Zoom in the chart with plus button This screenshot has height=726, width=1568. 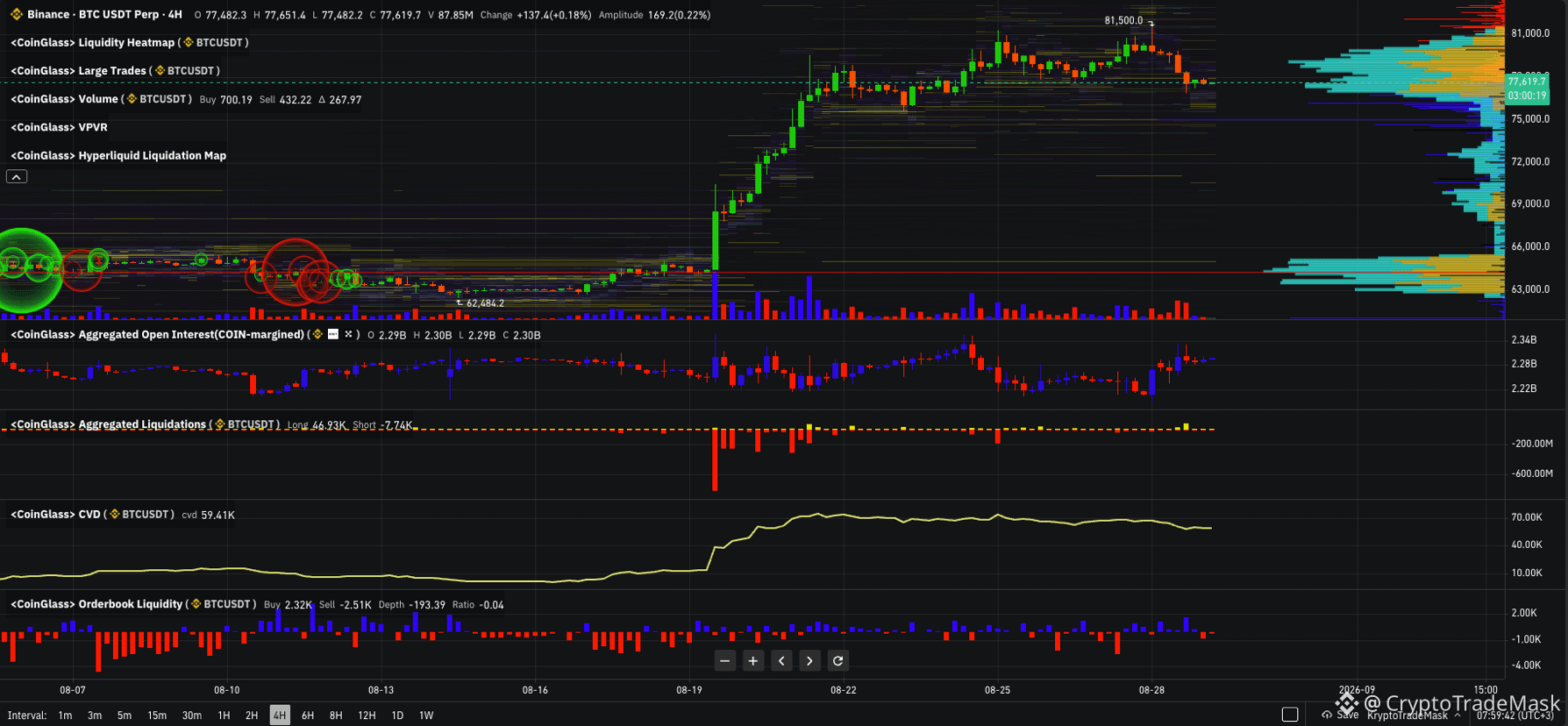(x=752, y=661)
